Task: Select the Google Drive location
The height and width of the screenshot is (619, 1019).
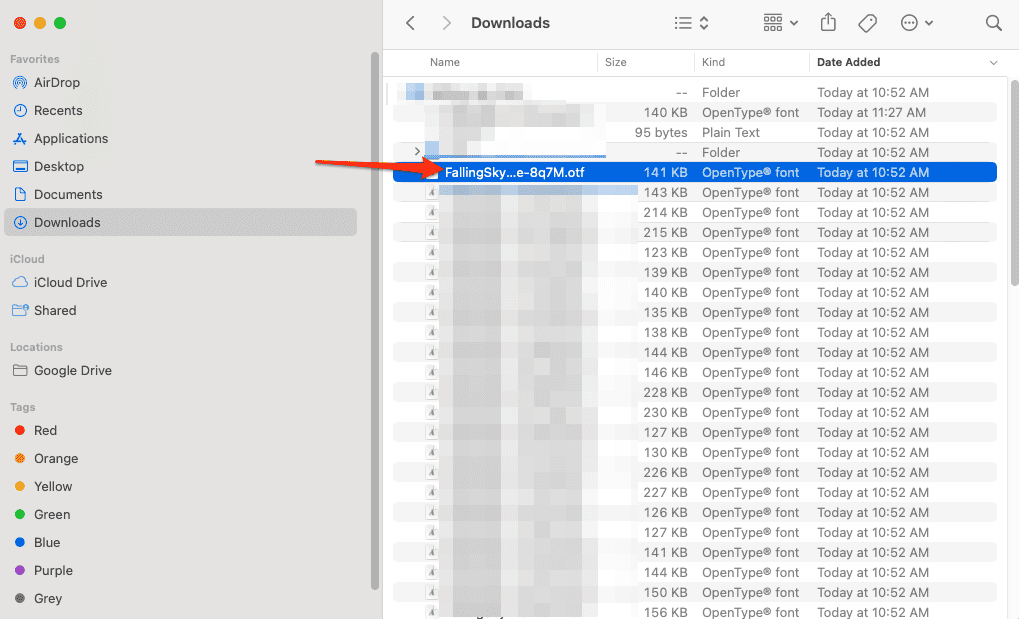Action: point(72,371)
